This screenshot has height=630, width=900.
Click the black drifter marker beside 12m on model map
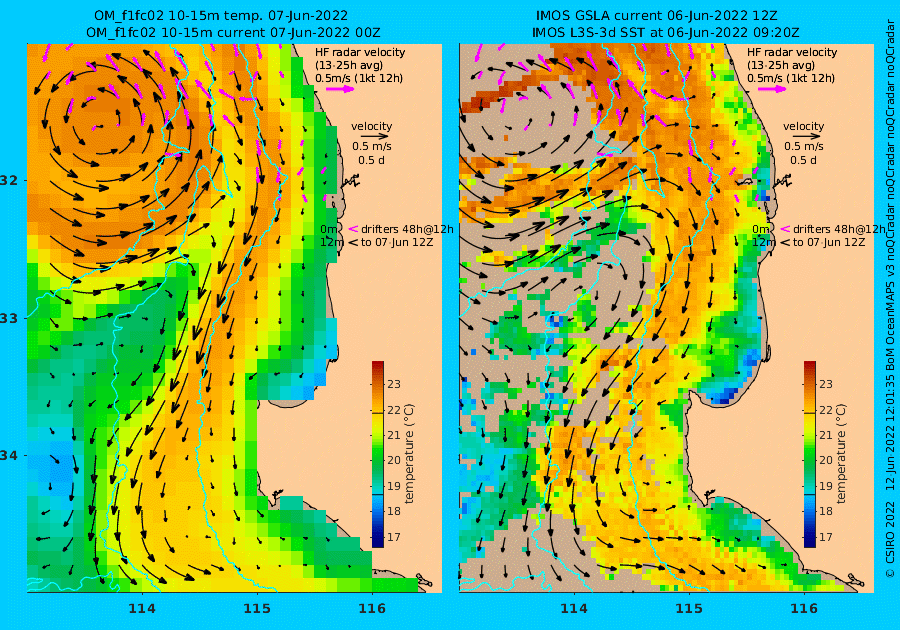click(x=353, y=243)
